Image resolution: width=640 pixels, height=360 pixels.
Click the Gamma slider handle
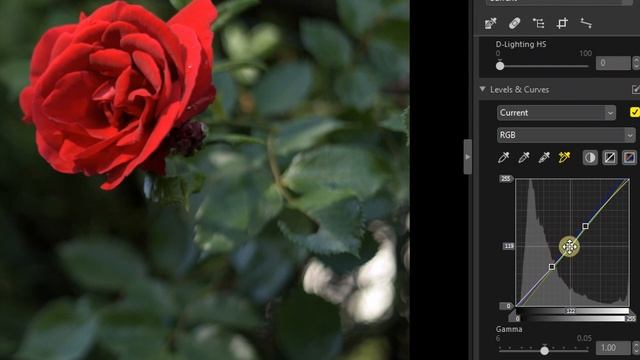click(x=544, y=351)
